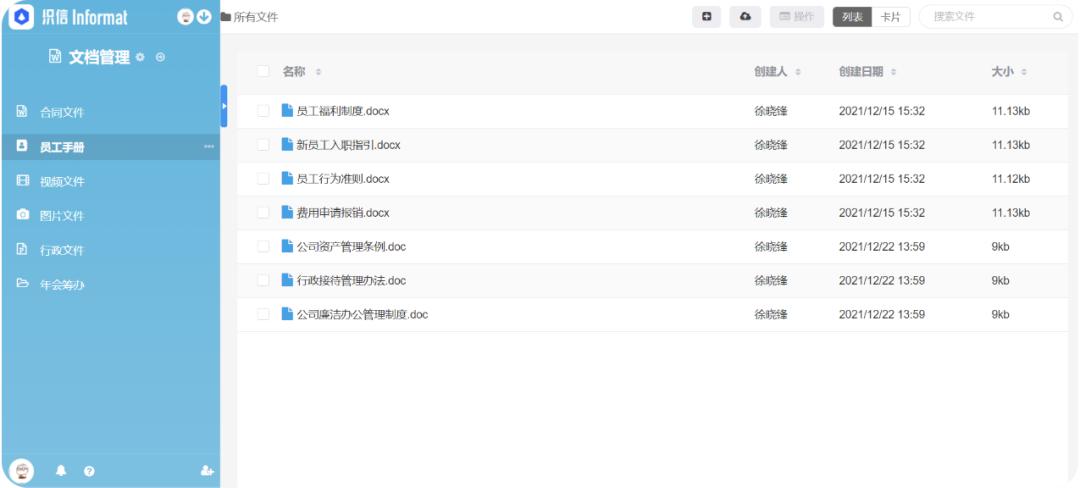Sort by the 创建日期 column arrows
This screenshot has width=1080, height=488.
893,72
